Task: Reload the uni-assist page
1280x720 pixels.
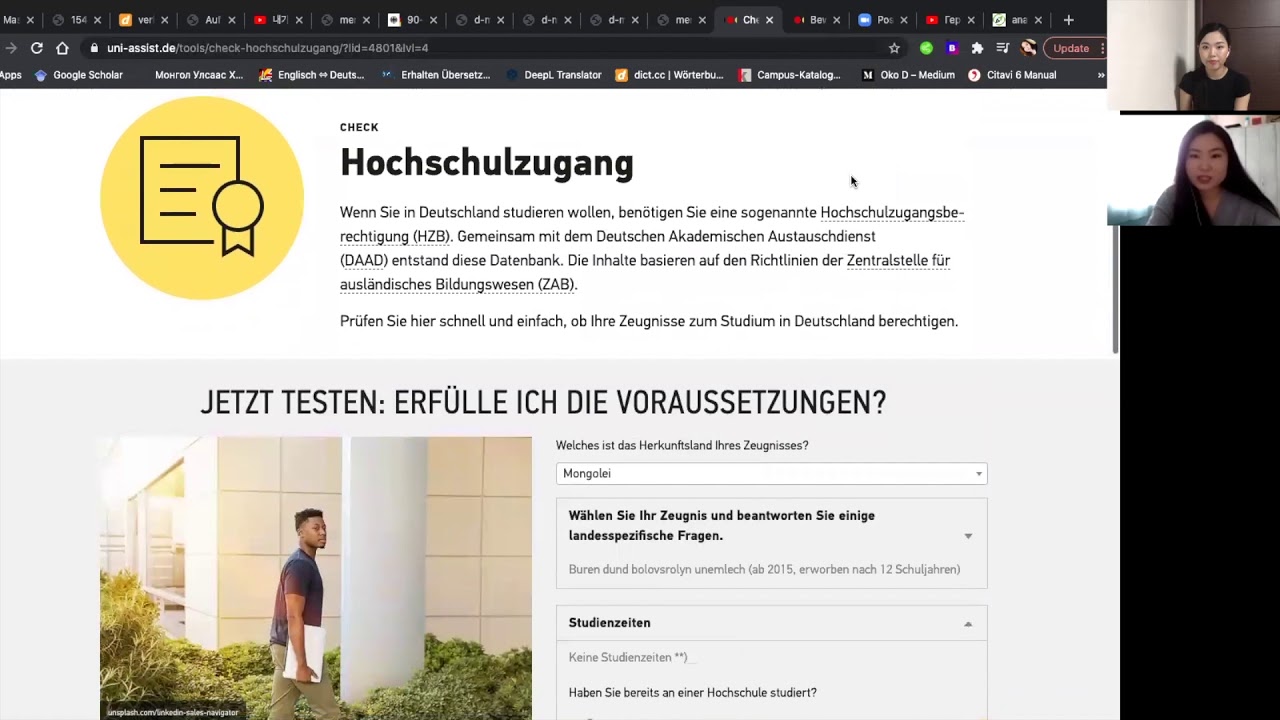Action: [x=37, y=48]
